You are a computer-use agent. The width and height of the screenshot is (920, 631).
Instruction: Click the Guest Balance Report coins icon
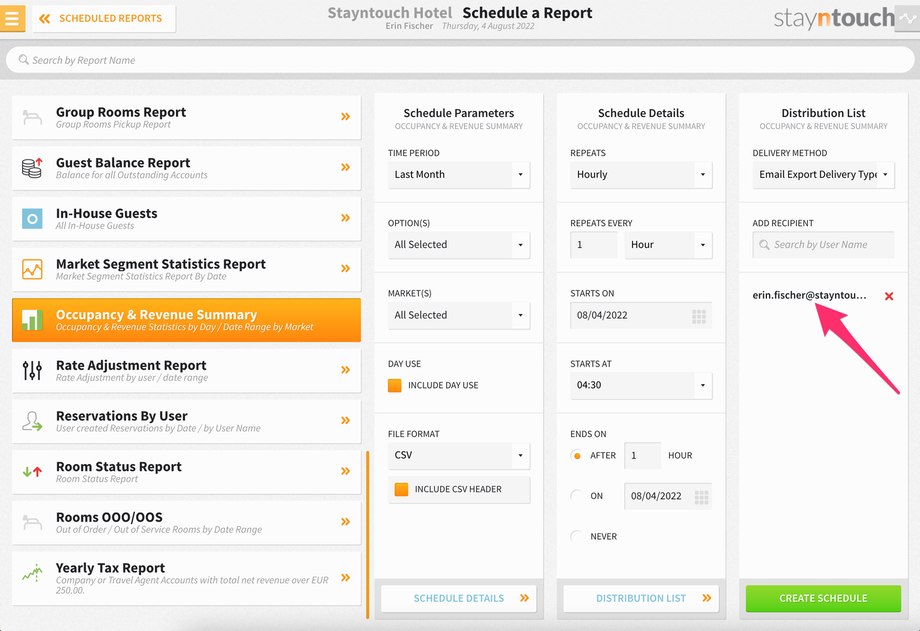[32, 168]
